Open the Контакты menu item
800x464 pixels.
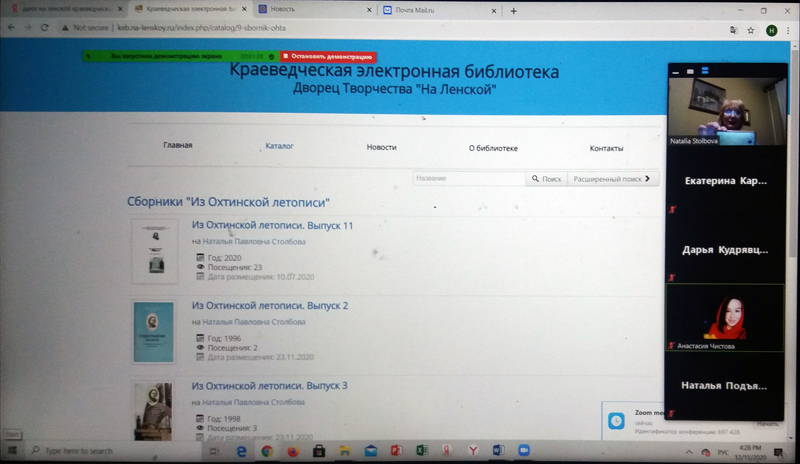coord(606,149)
